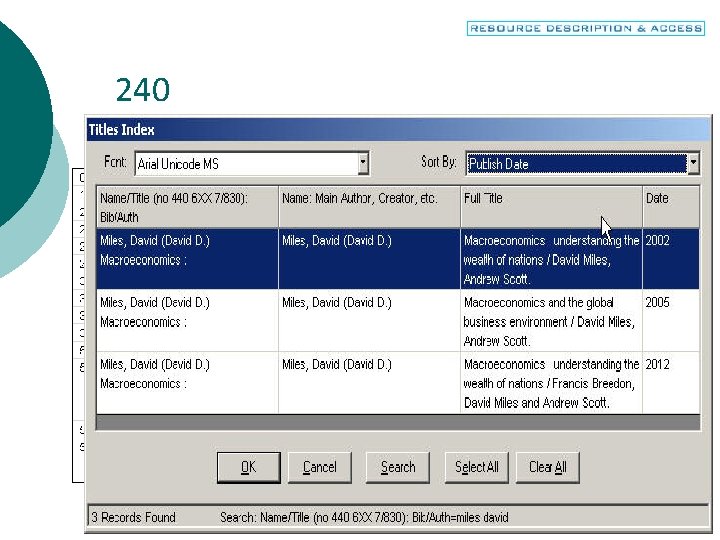Select the 2002 date cell
Screen dimensions: 720x540
671,259
